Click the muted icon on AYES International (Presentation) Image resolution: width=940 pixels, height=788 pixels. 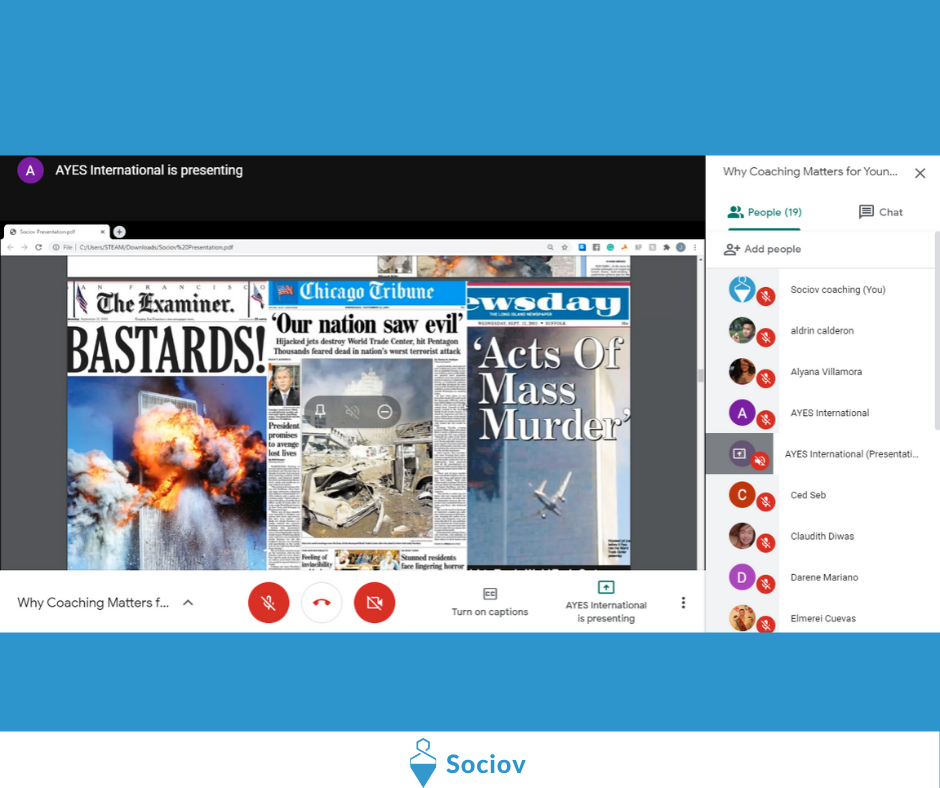pos(760,461)
